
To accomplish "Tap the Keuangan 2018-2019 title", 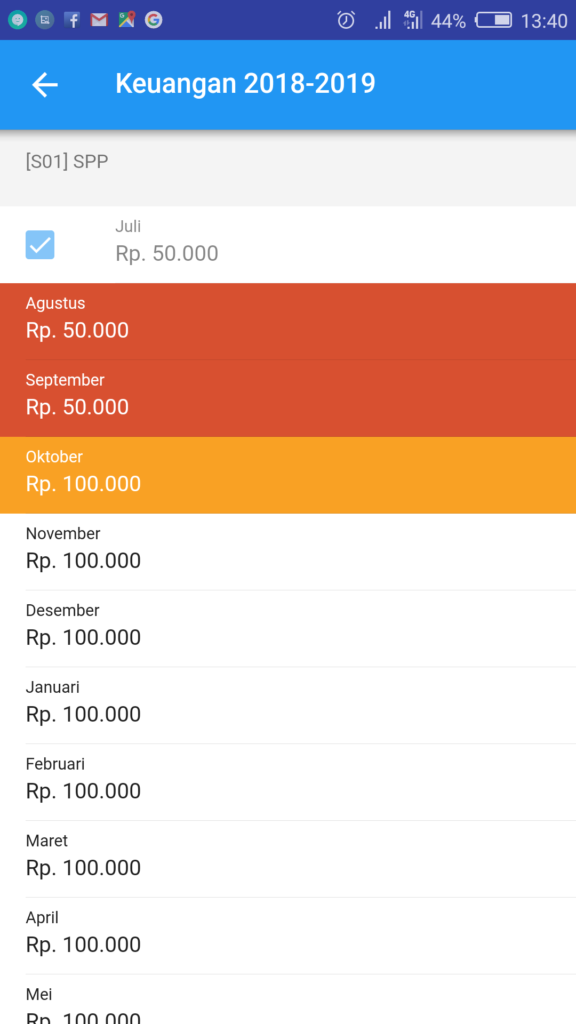I will [246, 84].
